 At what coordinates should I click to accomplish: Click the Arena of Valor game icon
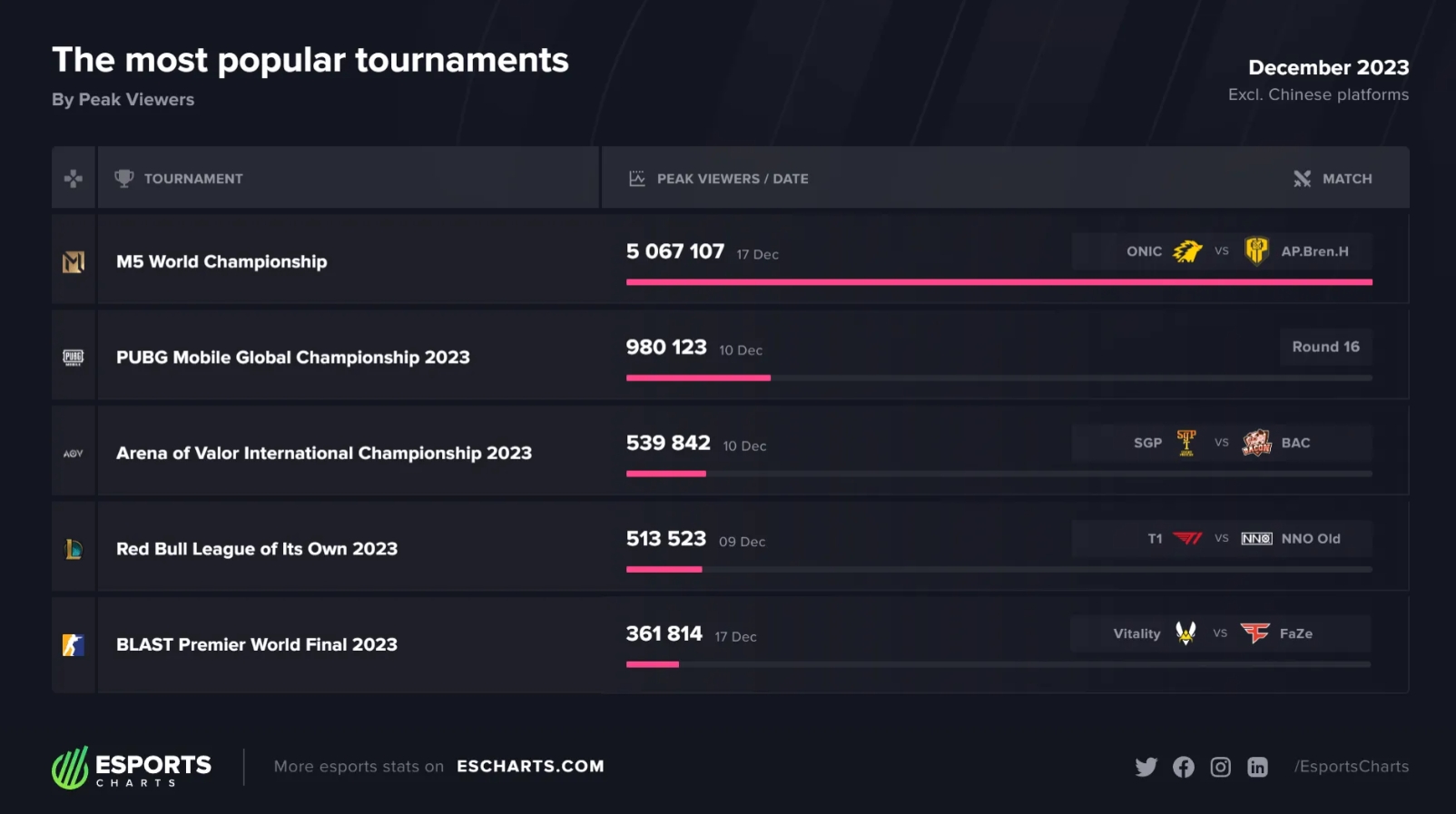pos(74,454)
